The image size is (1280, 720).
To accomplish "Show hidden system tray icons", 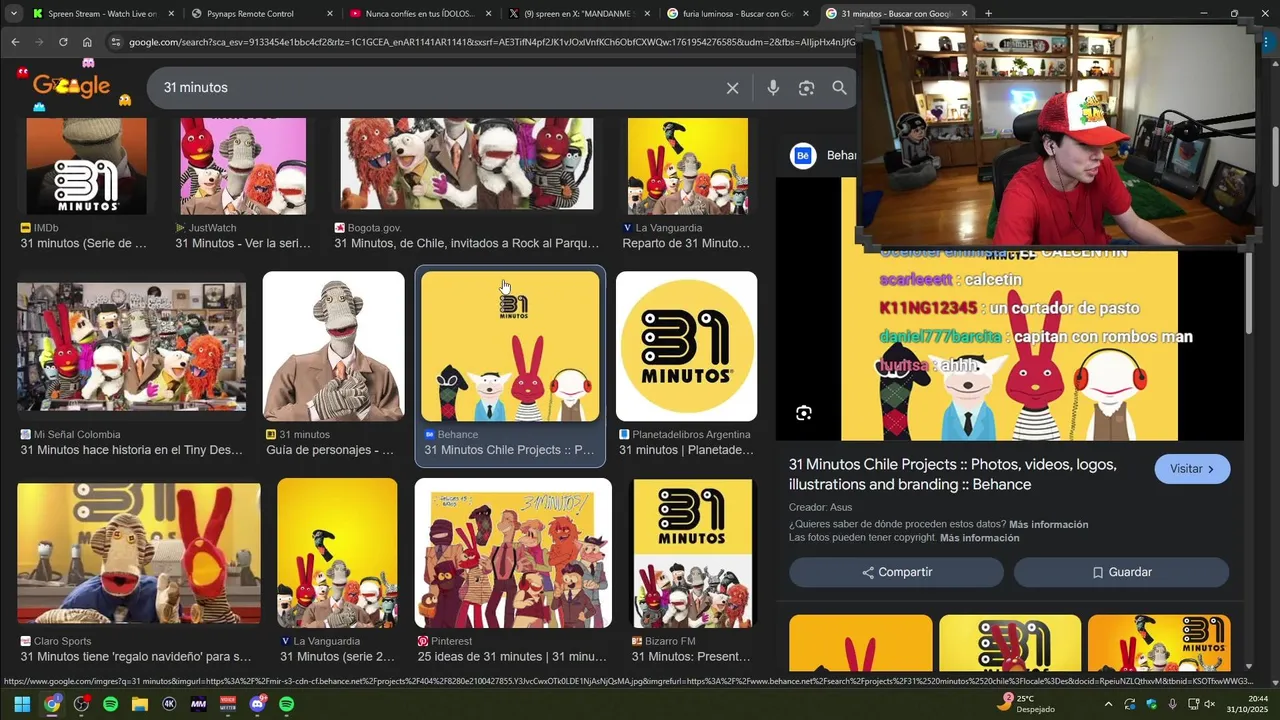I will click(1108, 704).
